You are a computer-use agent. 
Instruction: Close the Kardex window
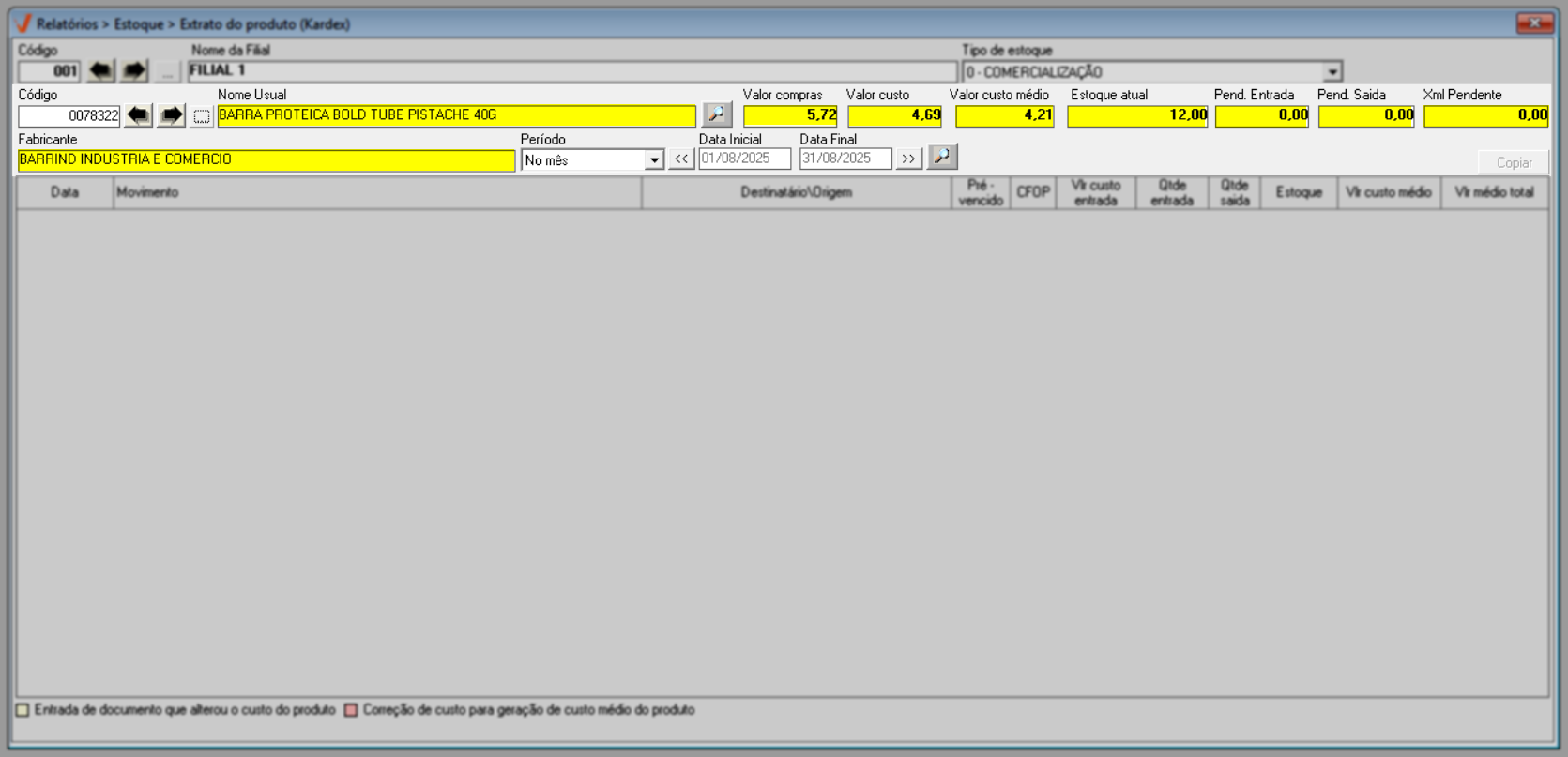coord(1534,23)
